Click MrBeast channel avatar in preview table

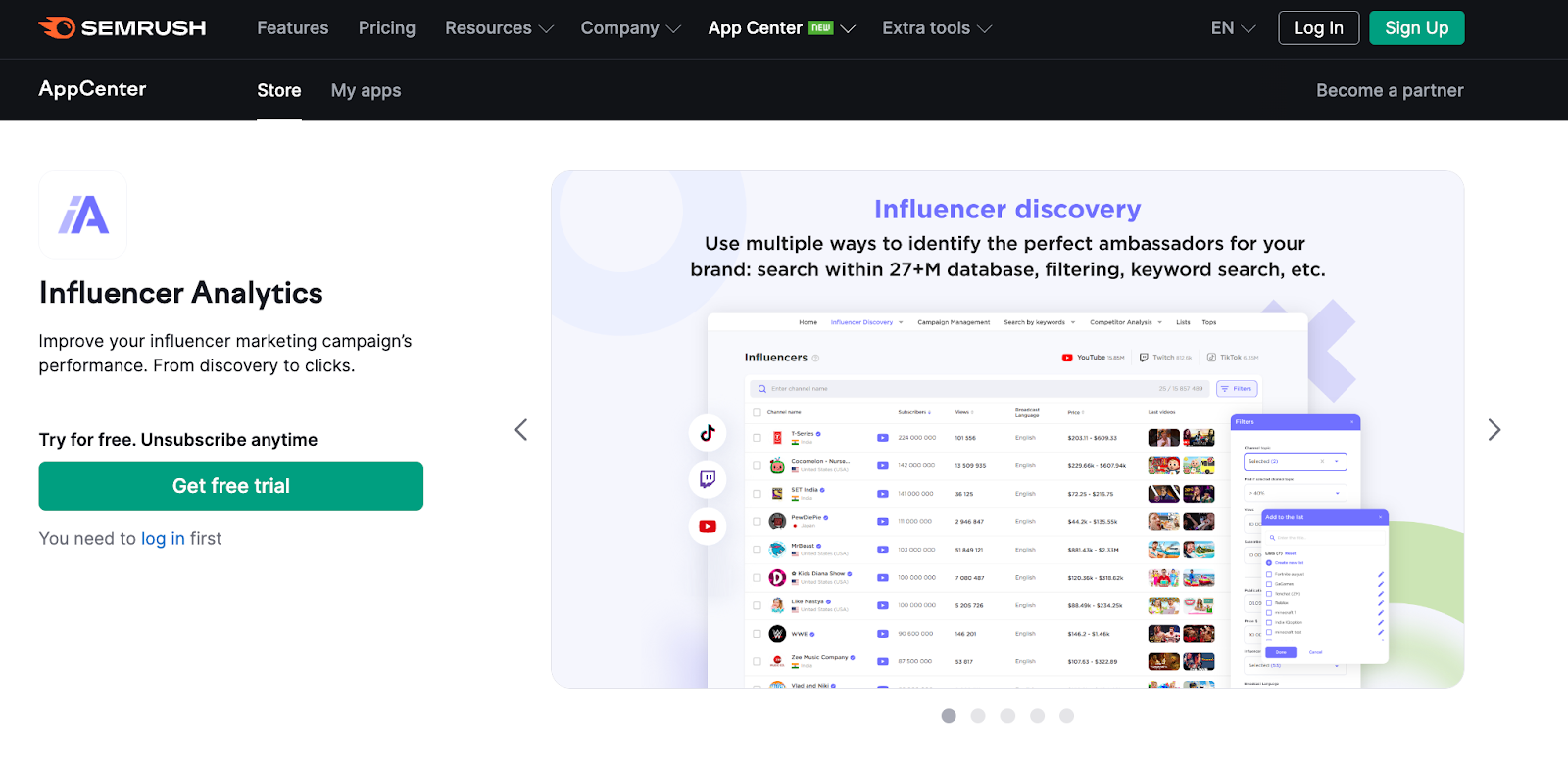click(777, 550)
